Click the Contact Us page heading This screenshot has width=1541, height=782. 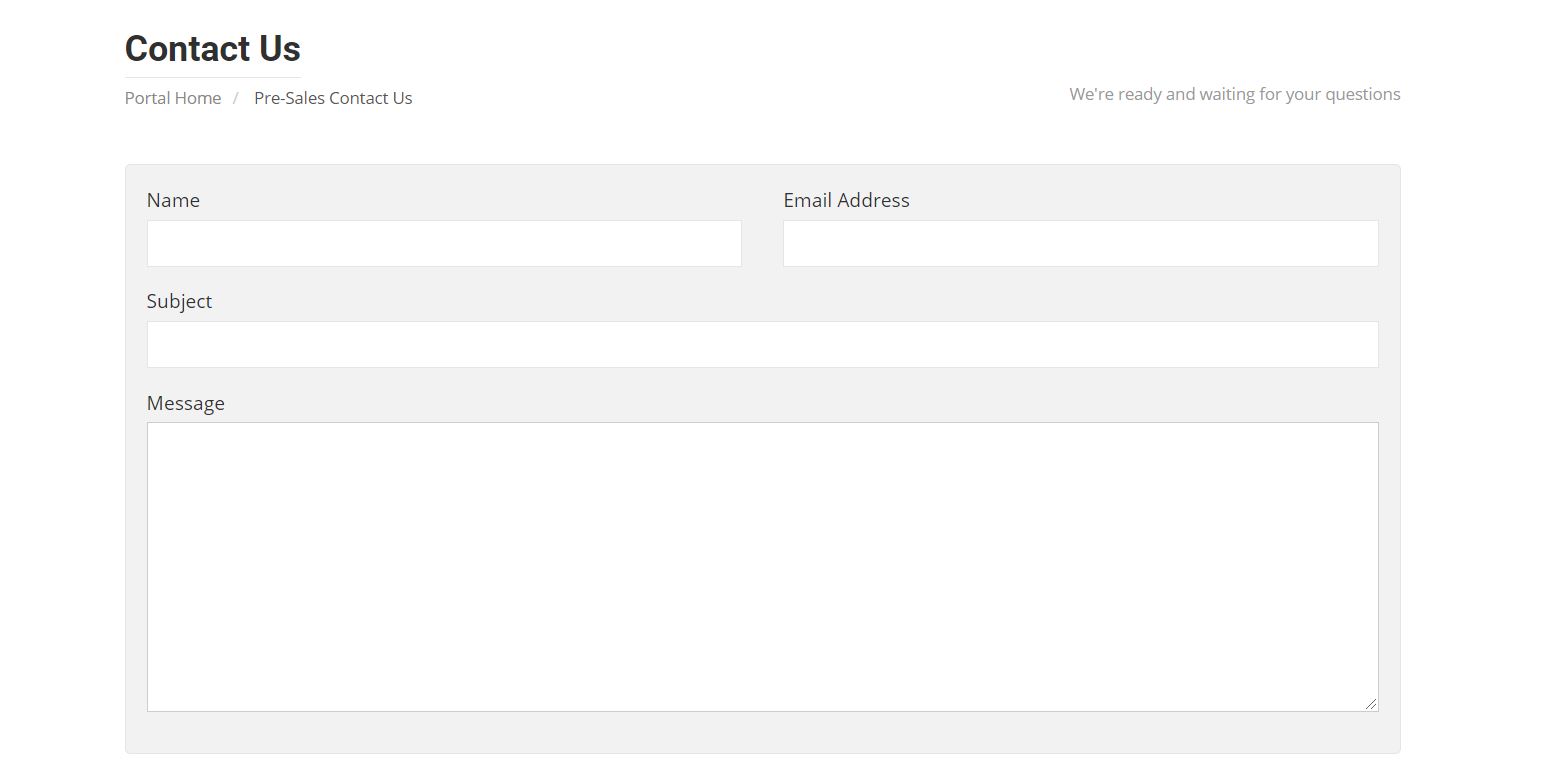pyautogui.click(x=213, y=48)
